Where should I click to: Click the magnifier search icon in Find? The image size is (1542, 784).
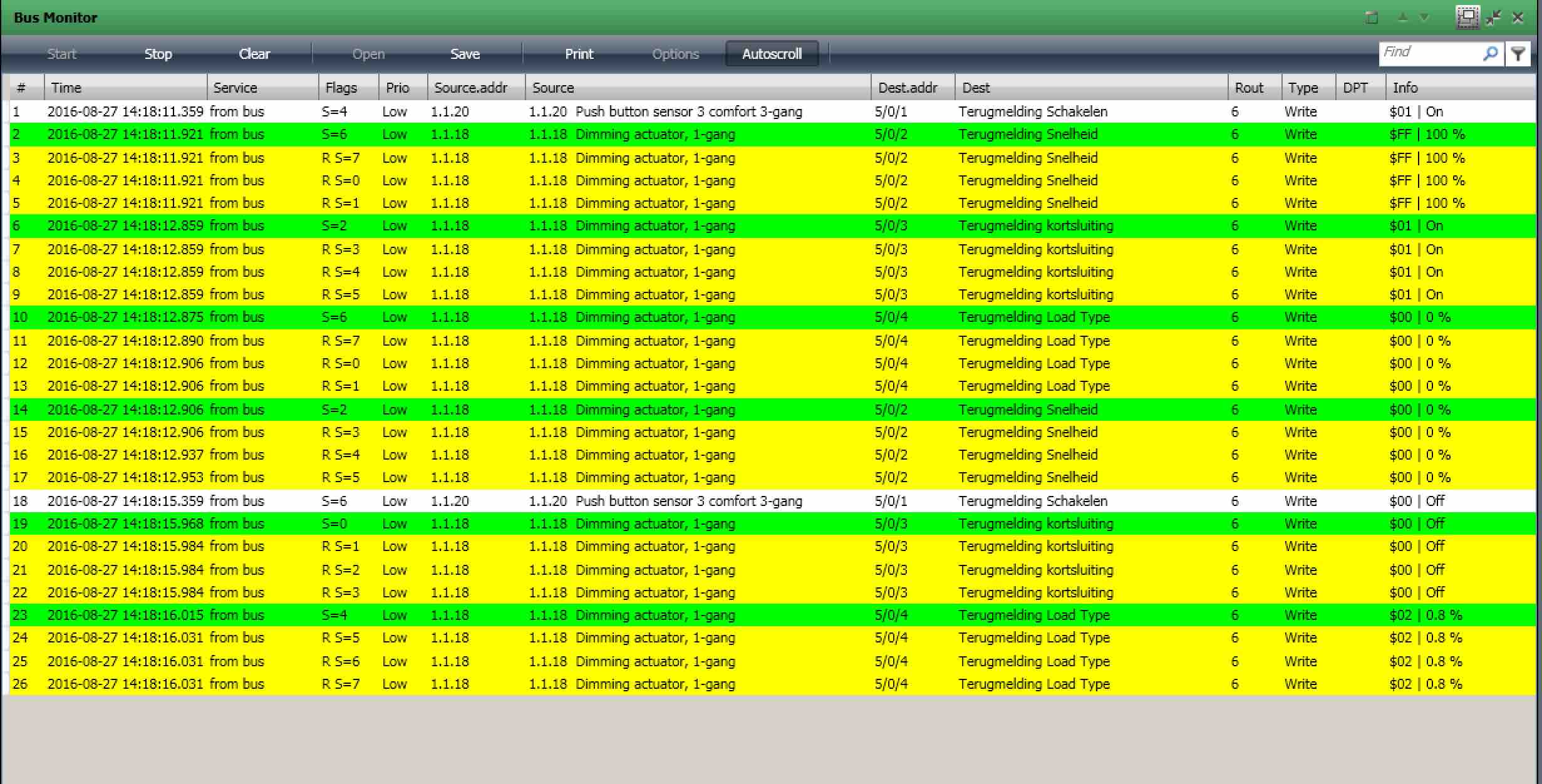point(1490,54)
